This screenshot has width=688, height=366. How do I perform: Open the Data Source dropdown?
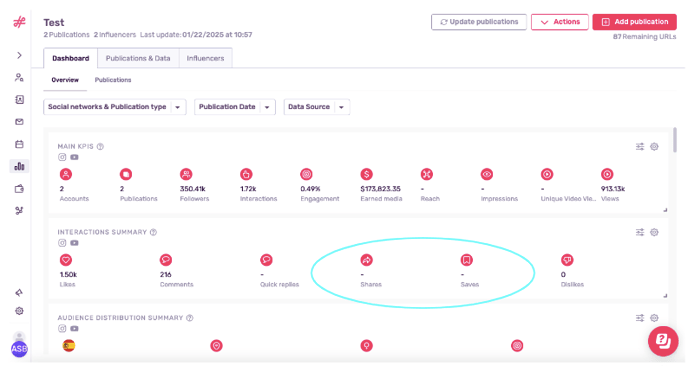pyautogui.click(x=317, y=107)
